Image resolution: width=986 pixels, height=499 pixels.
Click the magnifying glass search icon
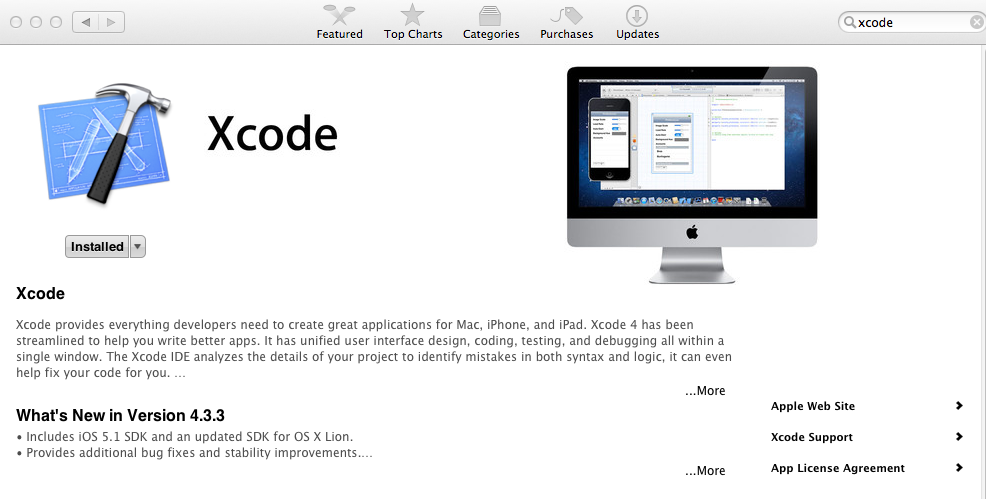pos(850,23)
